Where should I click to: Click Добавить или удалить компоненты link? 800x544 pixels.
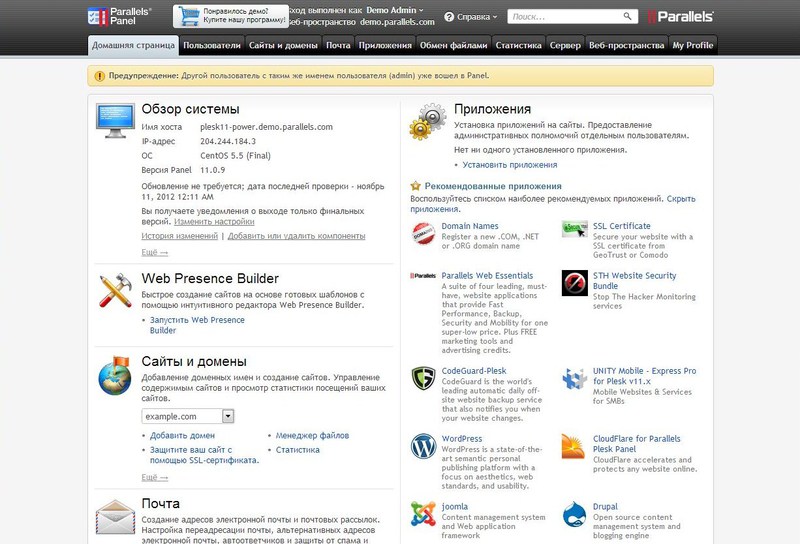point(296,236)
